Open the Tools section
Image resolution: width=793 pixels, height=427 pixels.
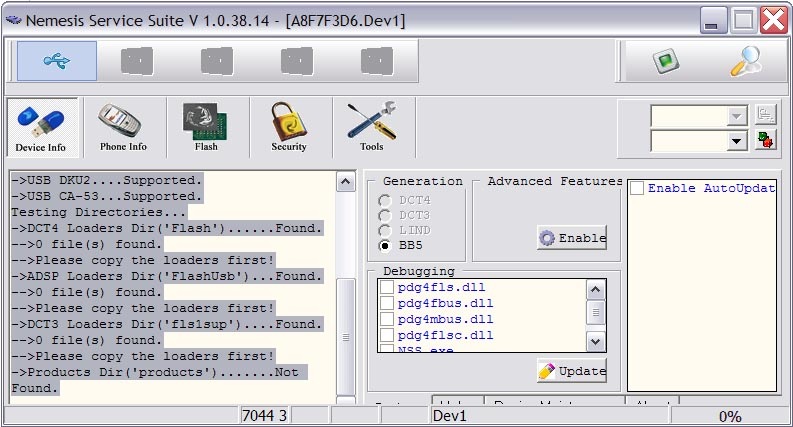click(x=372, y=127)
